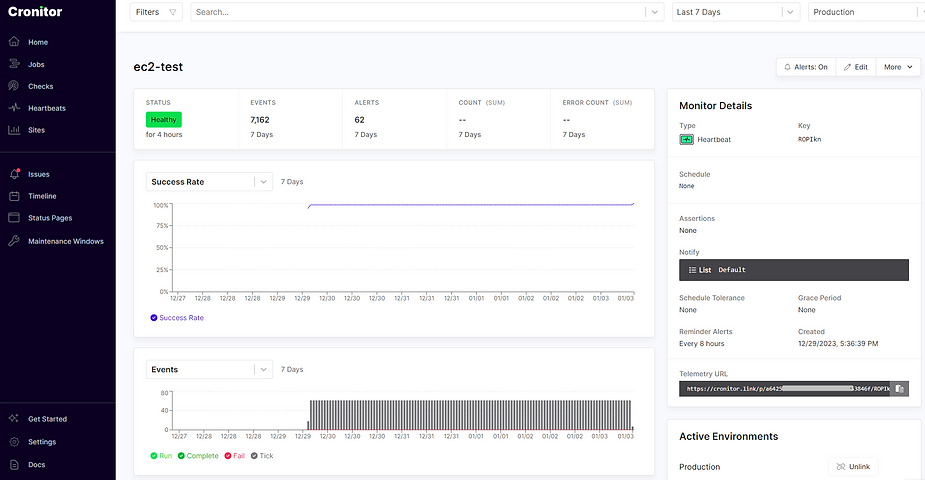Copy the Telemetry URL with clipboard icon

click(x=900, y=389)
